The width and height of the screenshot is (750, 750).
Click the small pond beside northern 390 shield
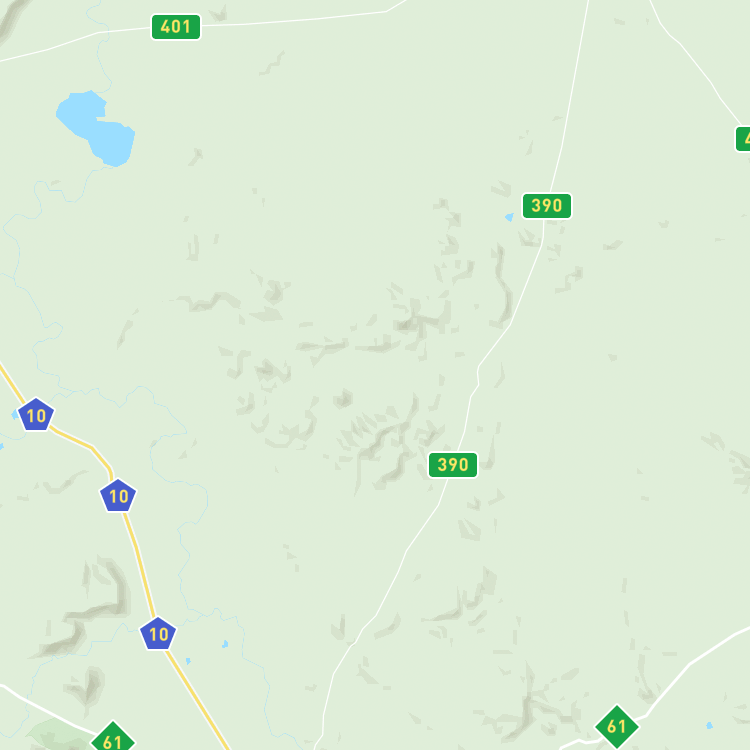point(509,217)
